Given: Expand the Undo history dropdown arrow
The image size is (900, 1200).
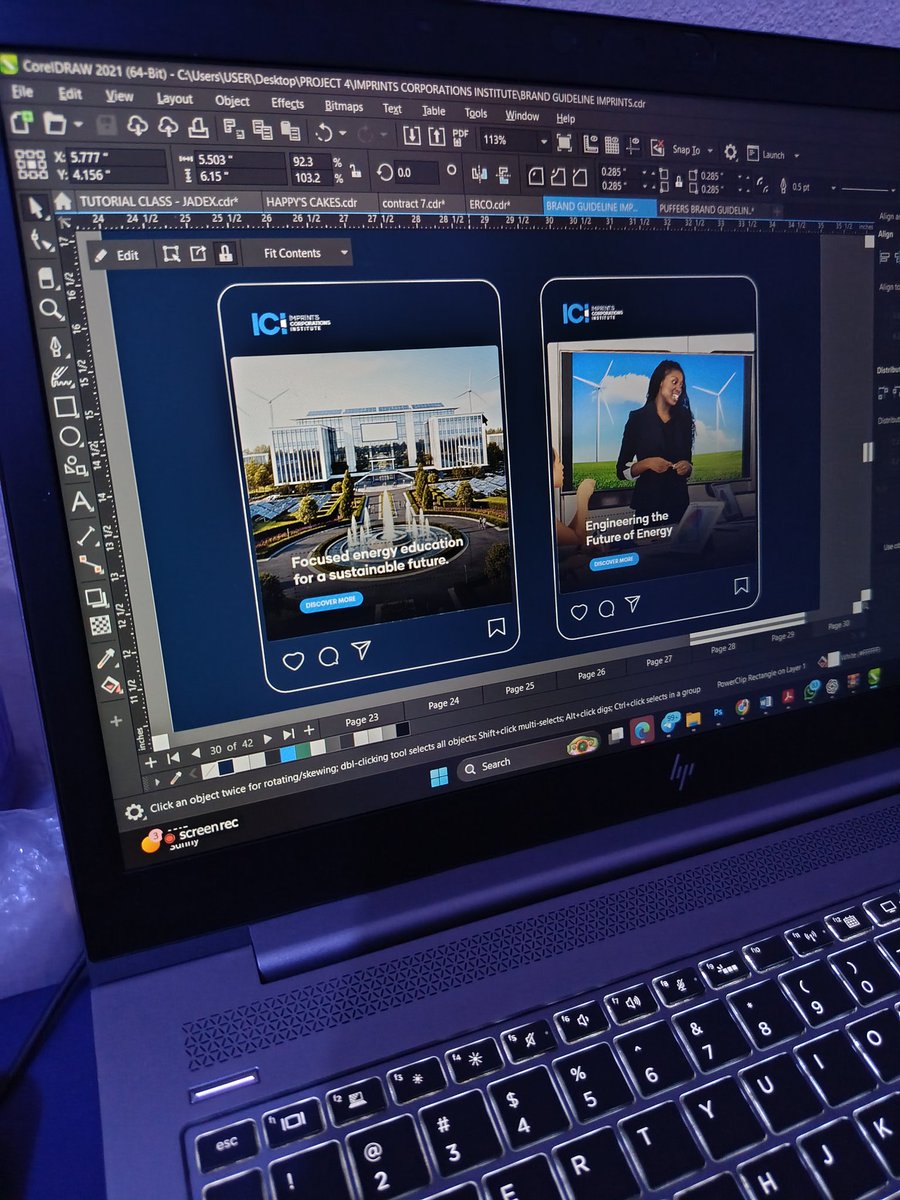Looking at the screenshot, I should [343, 133].
